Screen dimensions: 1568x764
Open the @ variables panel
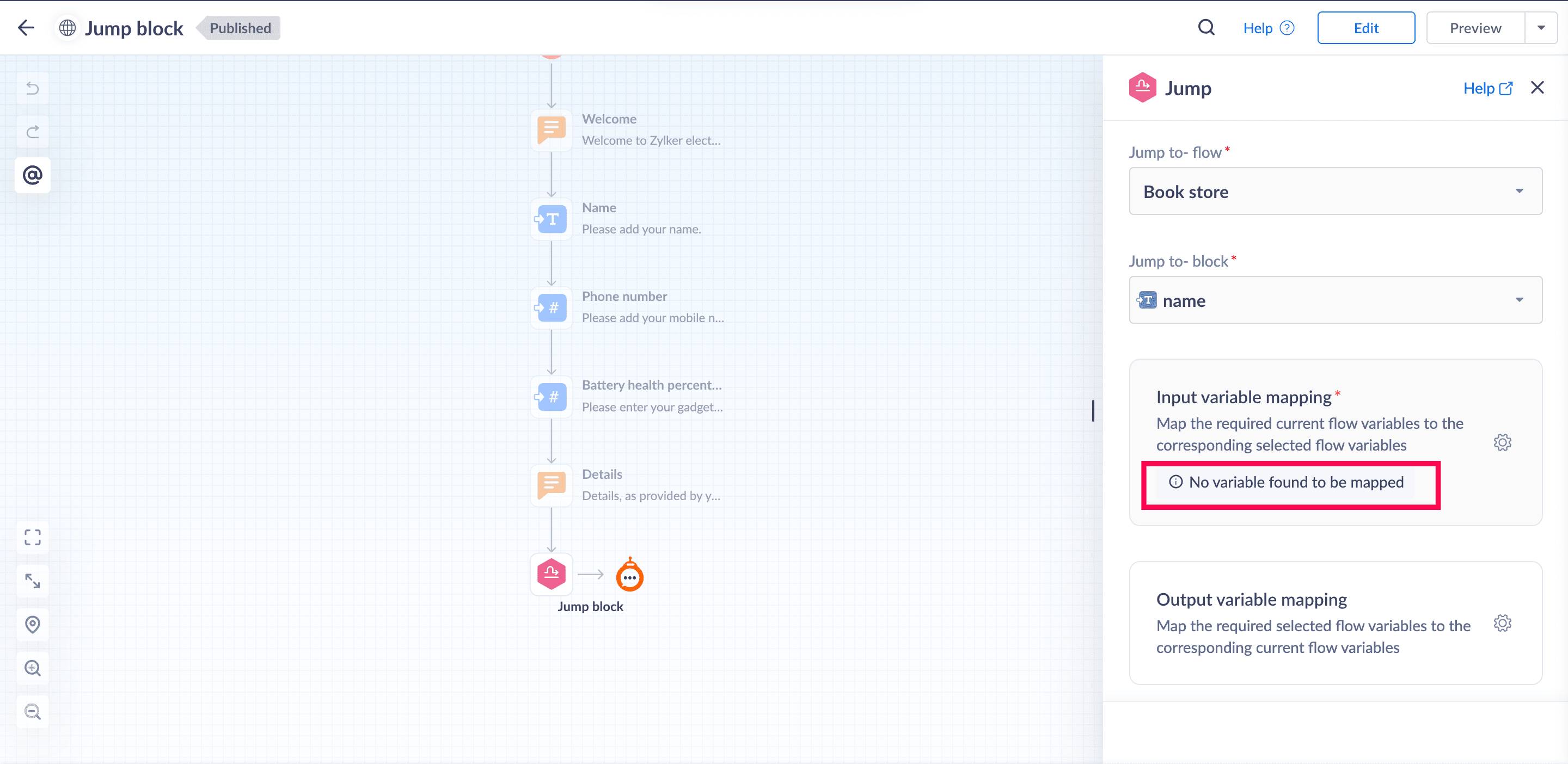point(33,175)
